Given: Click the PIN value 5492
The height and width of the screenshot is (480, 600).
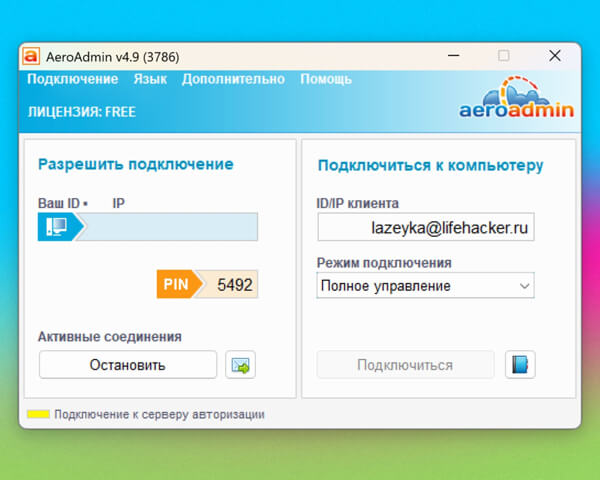Looking at the screenshot, I should coord(235,285).
